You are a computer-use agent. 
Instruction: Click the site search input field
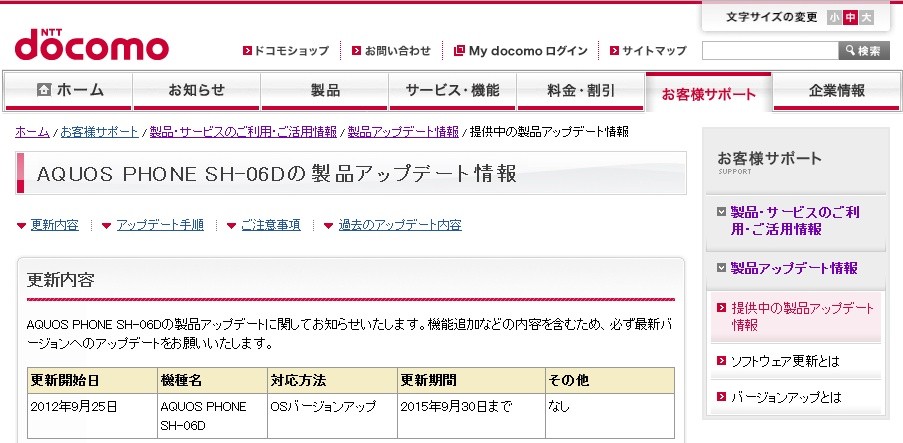(x=770, y=51)
